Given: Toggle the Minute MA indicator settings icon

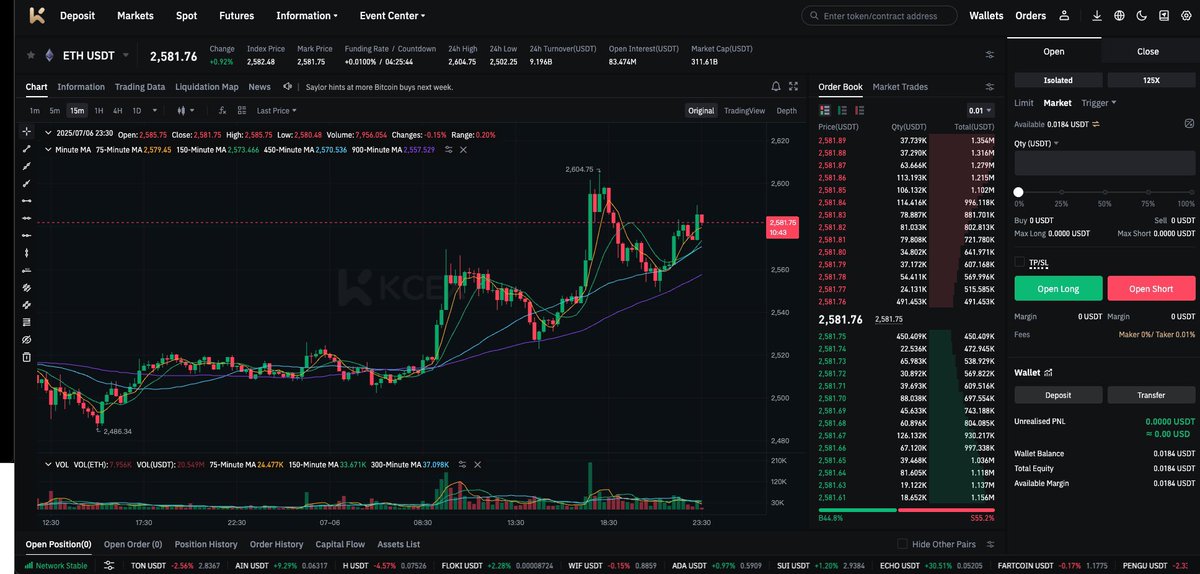Looking at the screenshot, I should tap(449, 149).
